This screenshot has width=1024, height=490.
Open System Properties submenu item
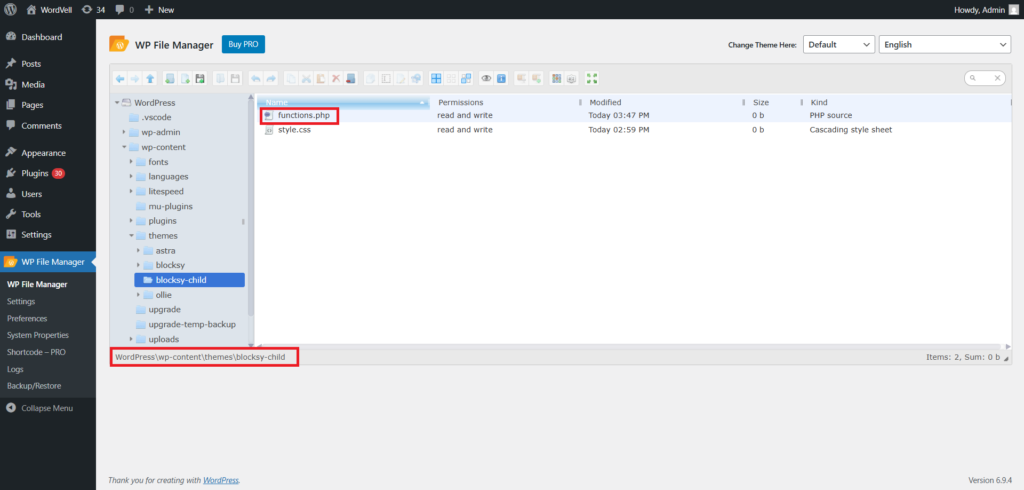point(38,335)
